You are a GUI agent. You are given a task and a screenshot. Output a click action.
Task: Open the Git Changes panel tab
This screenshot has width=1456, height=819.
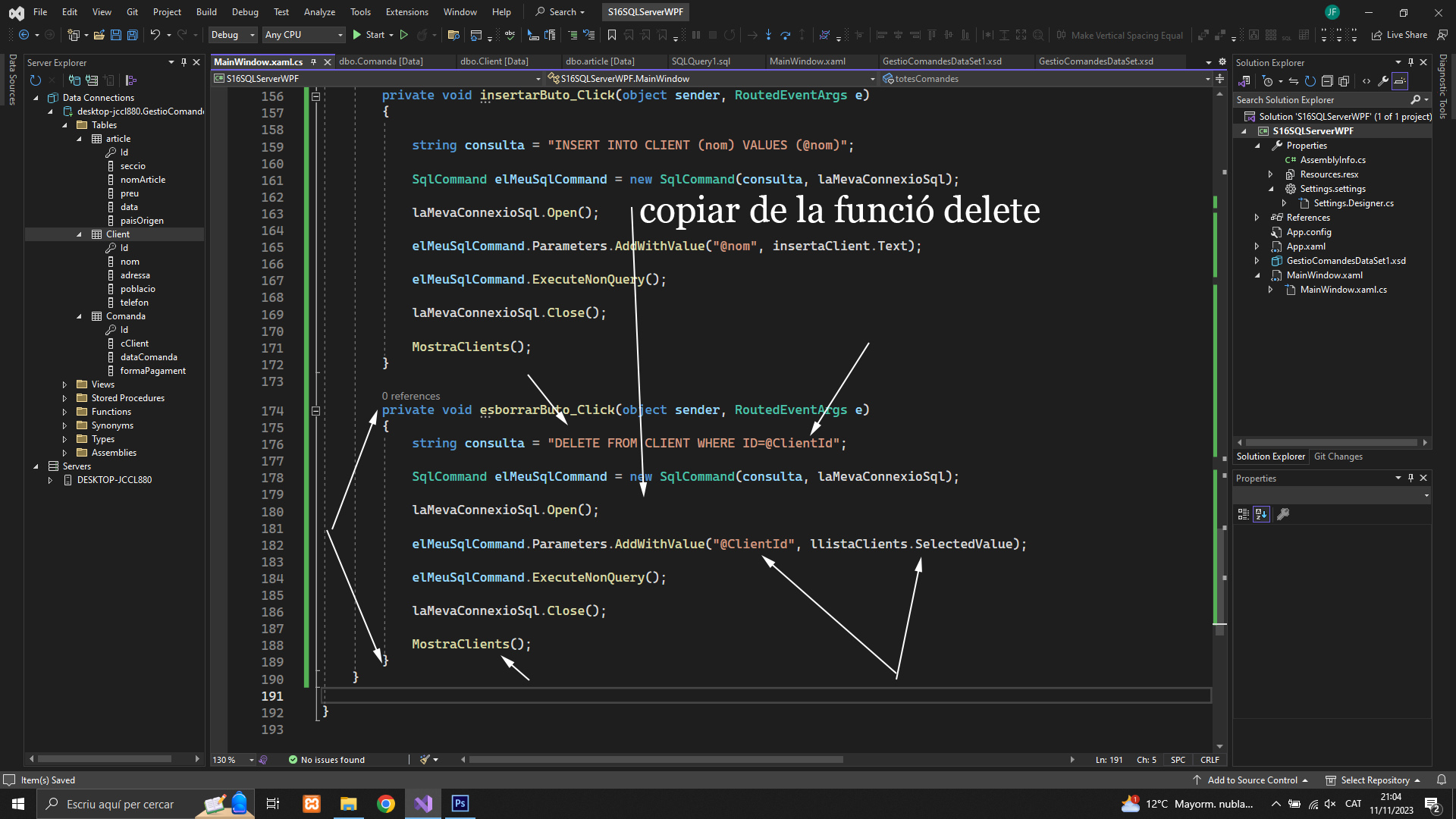point(1338,457)
